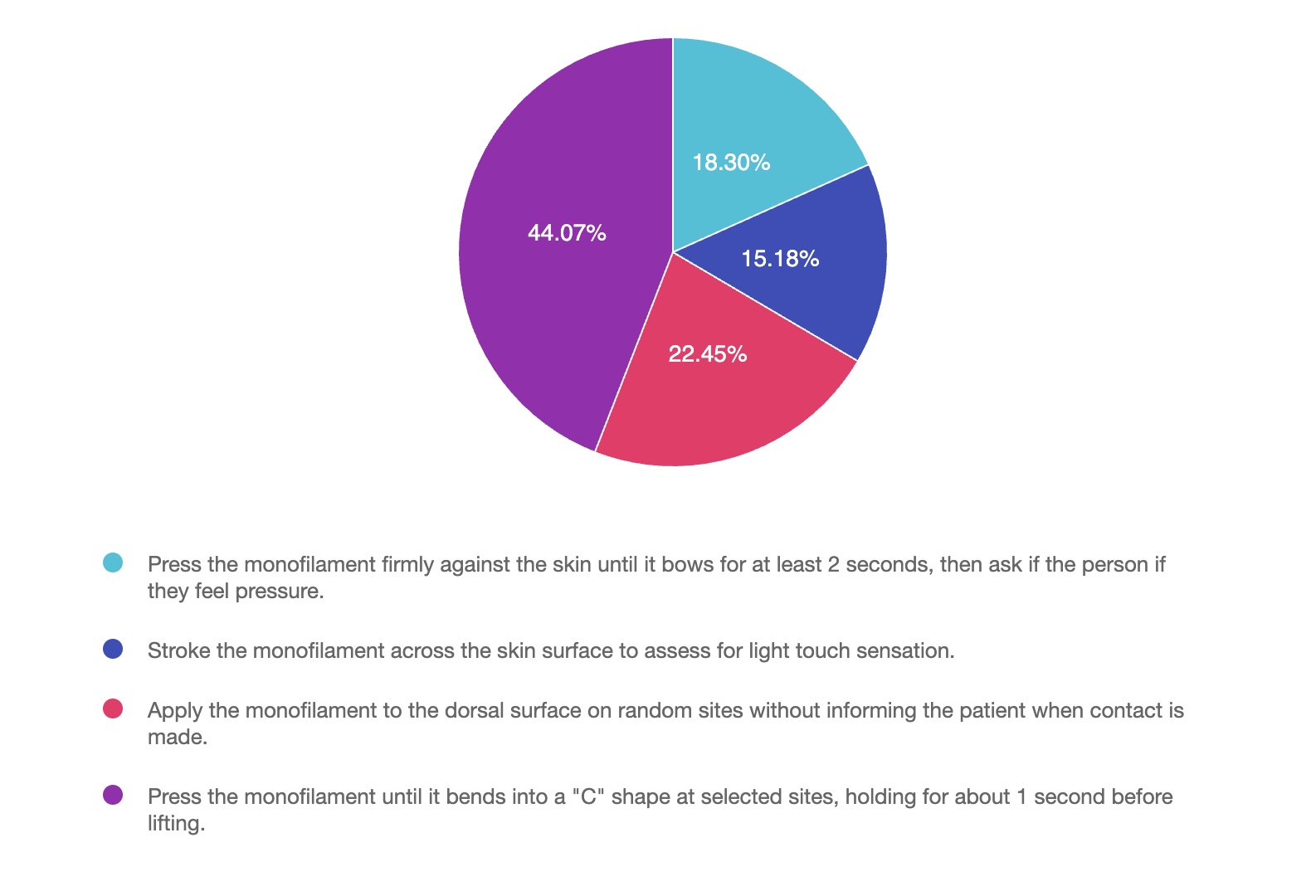Click the 22.45% slice label

(708, 354)
